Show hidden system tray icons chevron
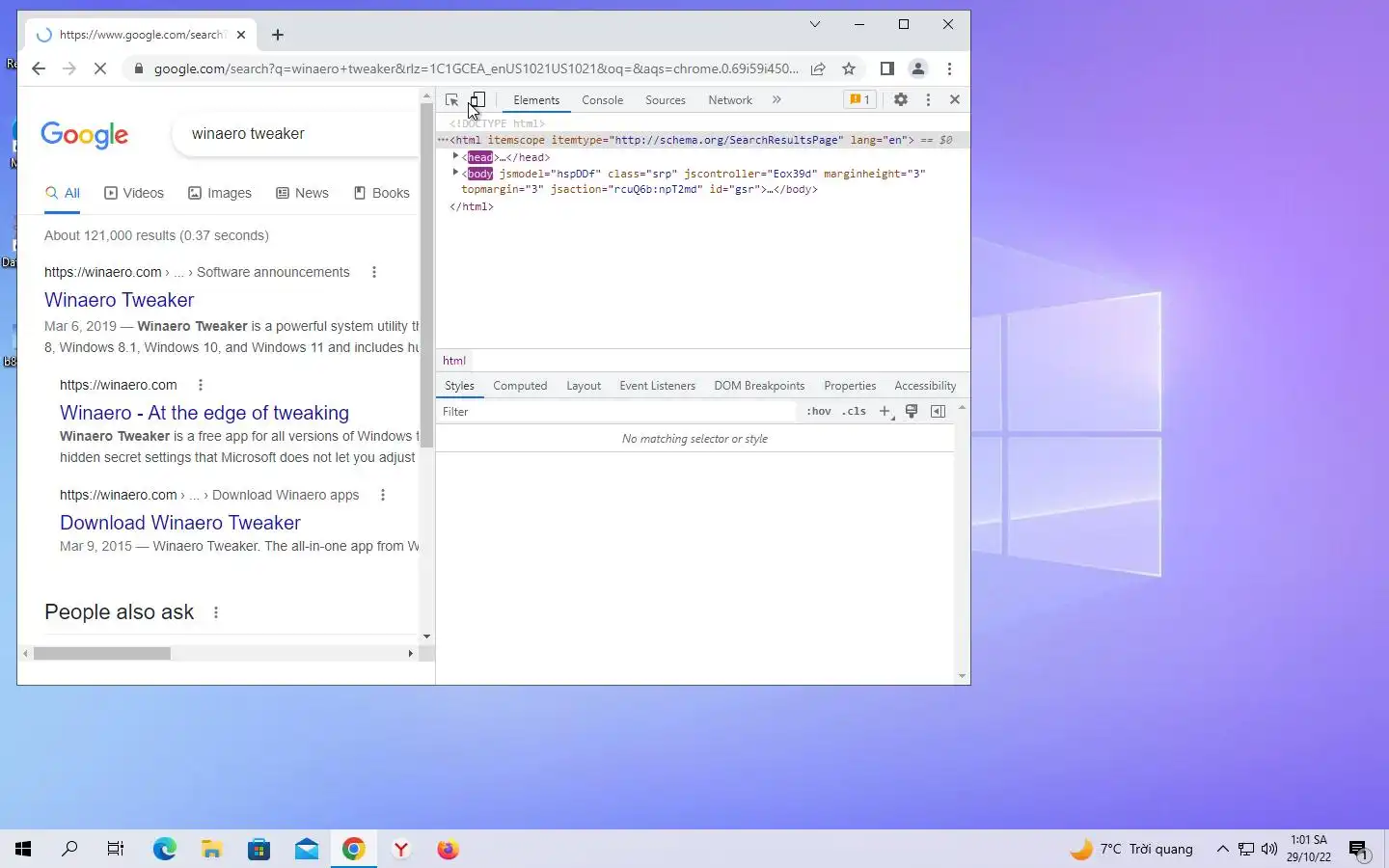Screen dimensions: 1389x868 [x=1222, y=849]
